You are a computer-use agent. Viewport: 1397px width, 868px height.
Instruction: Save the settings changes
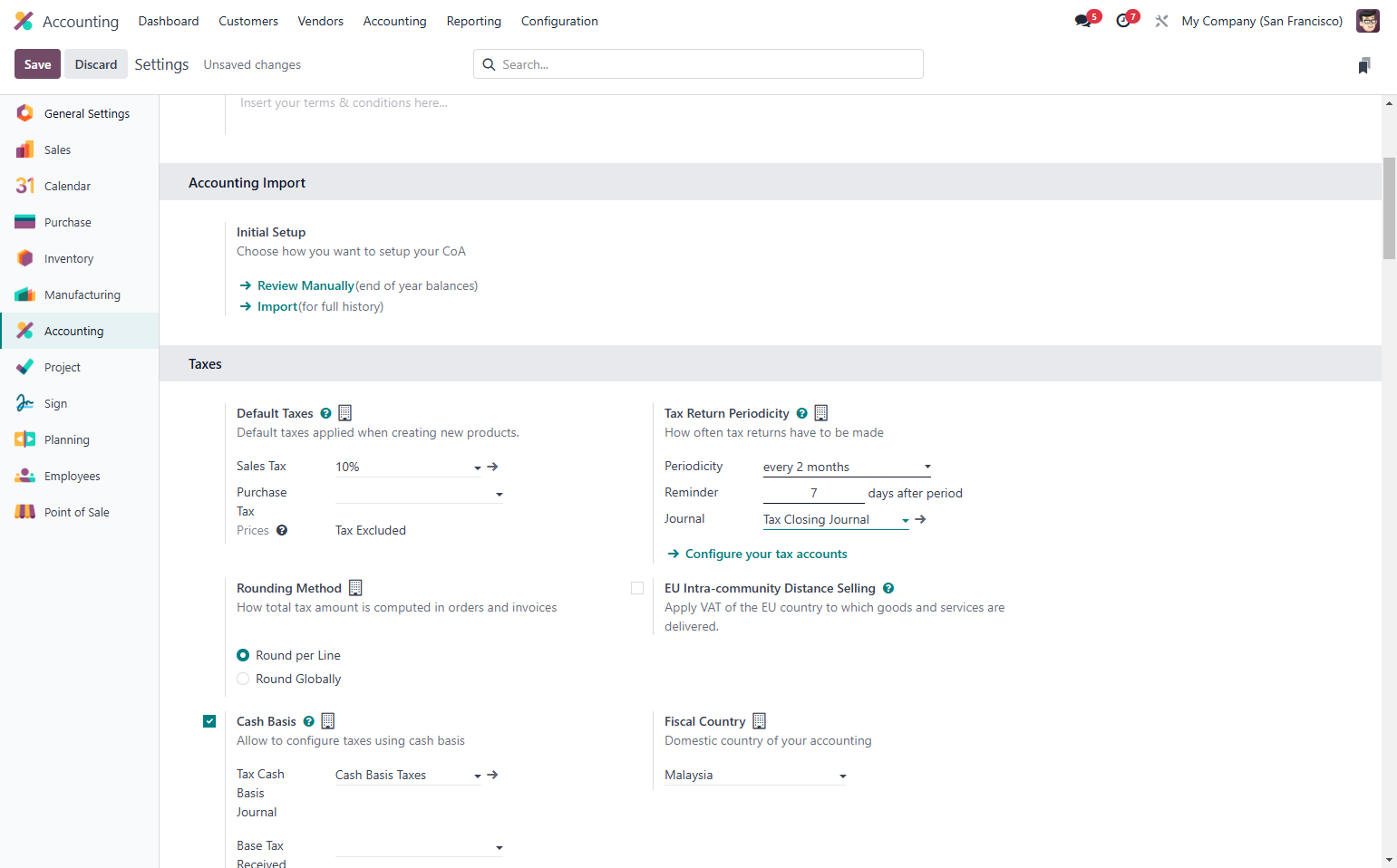(x=38, y=64)
